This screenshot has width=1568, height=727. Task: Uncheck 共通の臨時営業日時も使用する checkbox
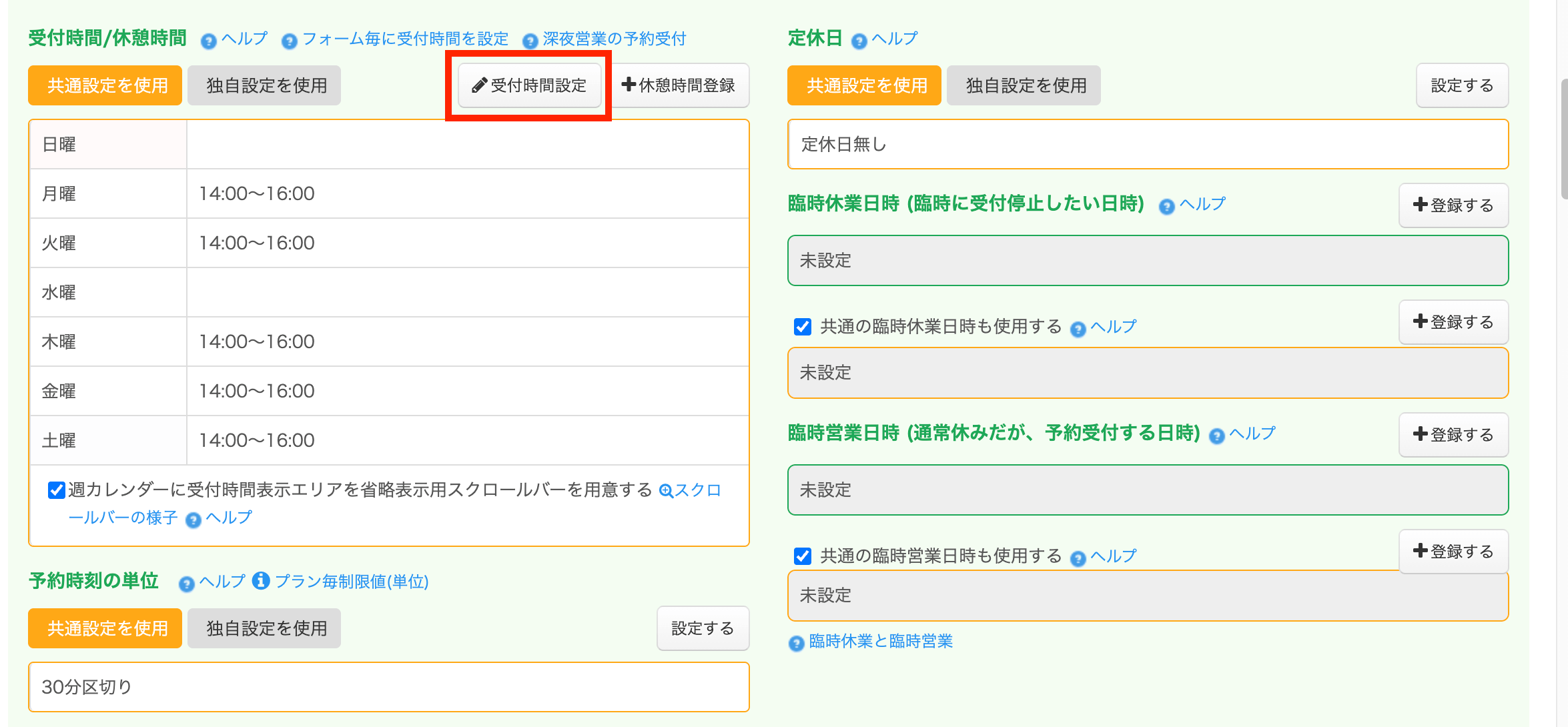pos(803,556)
